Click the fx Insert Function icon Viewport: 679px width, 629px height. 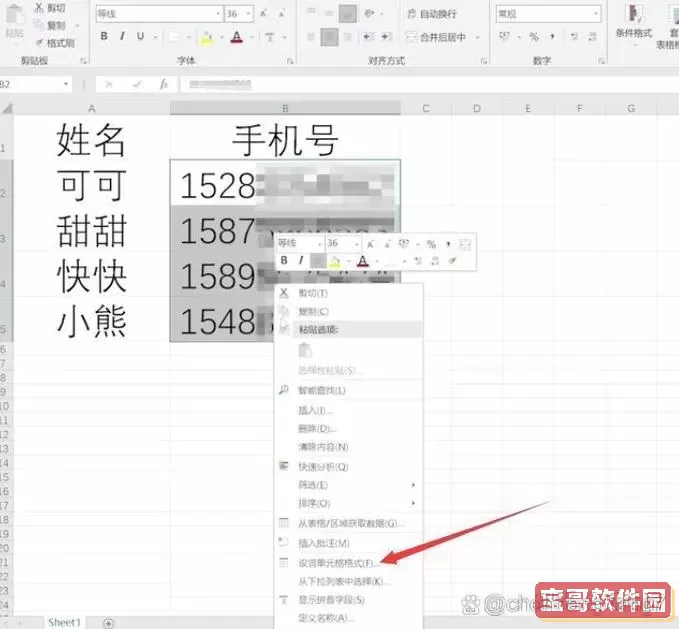click(164, 84)
